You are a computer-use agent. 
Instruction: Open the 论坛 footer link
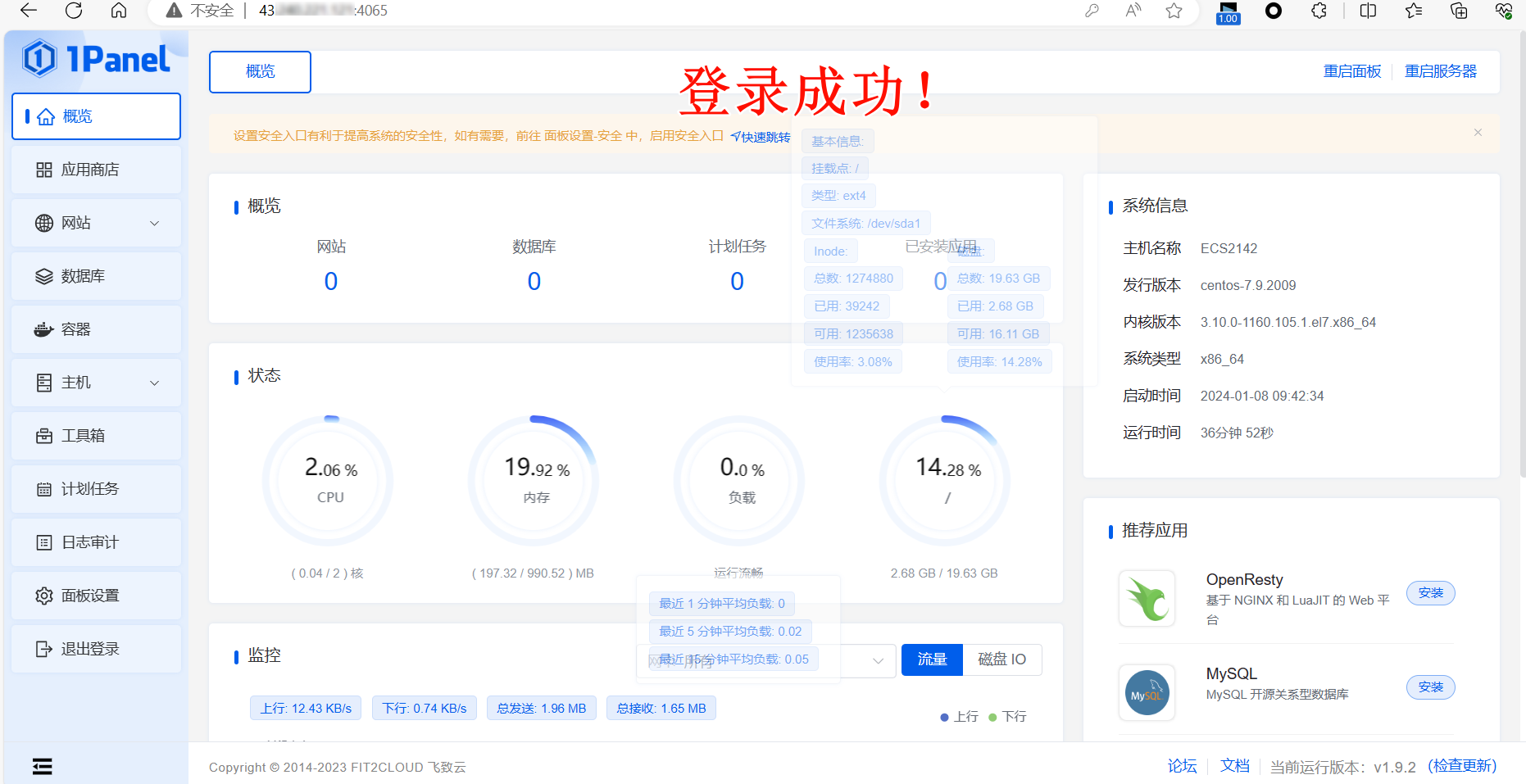[x=1182, y=766]
